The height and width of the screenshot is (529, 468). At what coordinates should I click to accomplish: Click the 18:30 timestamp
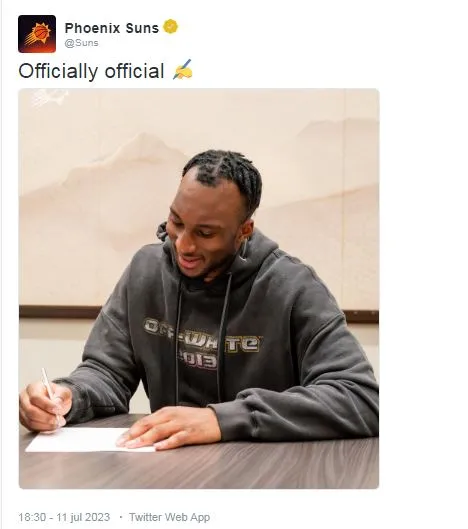pyautogui.click(x=32, y=517)
